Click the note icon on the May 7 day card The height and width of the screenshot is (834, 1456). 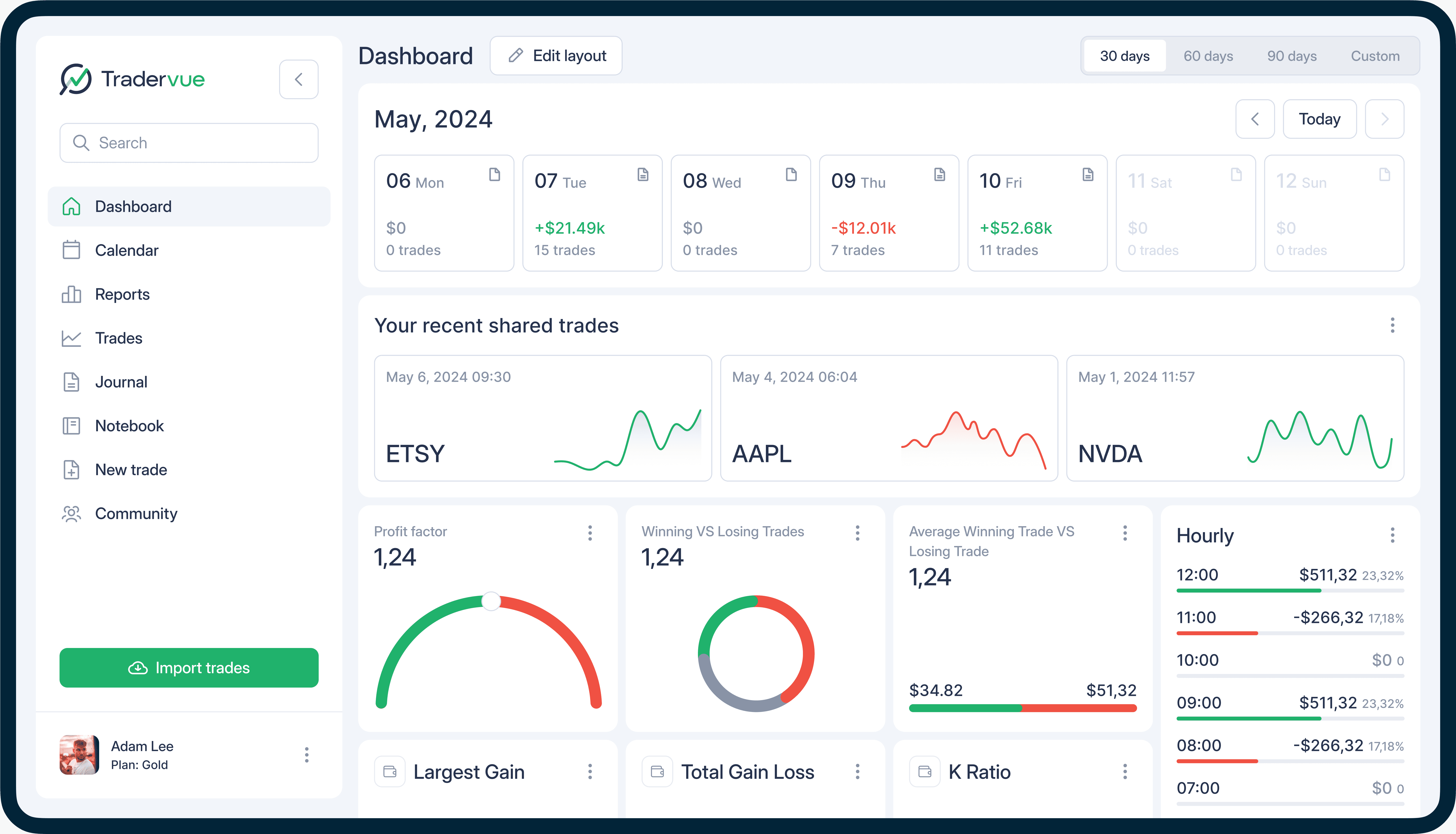643,175
